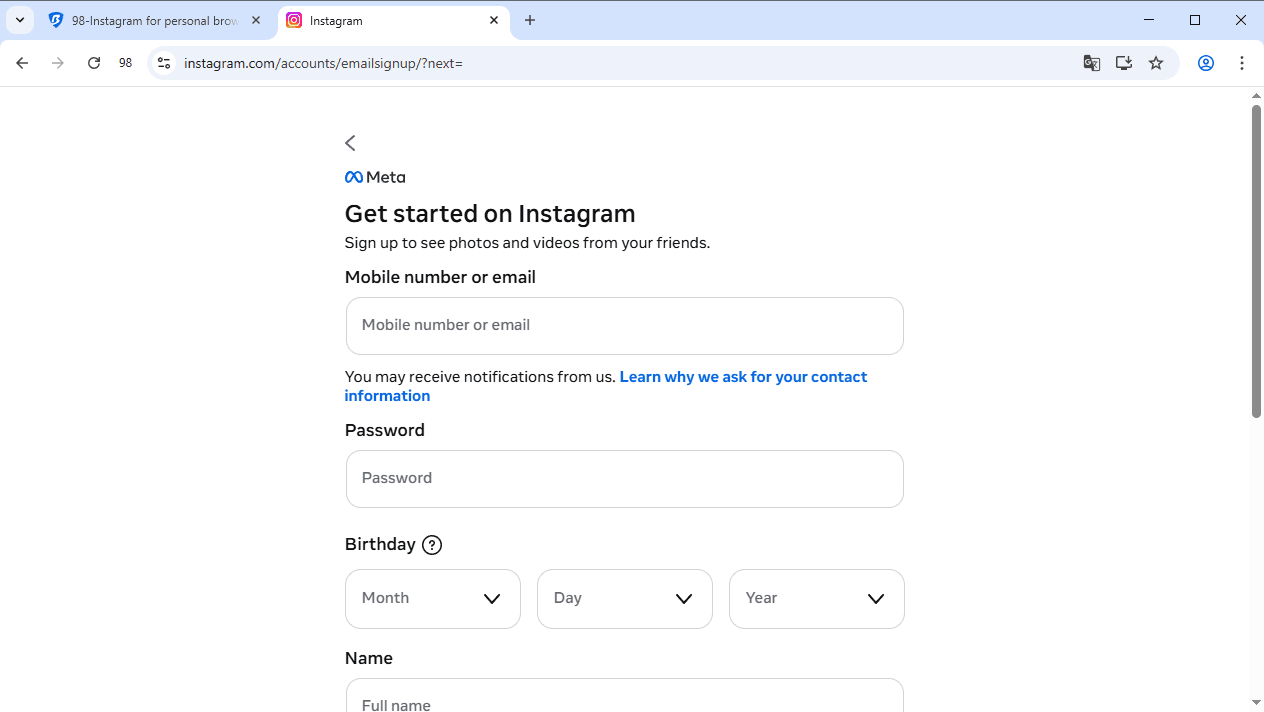Click the Password input field

(x=624, y=478)
